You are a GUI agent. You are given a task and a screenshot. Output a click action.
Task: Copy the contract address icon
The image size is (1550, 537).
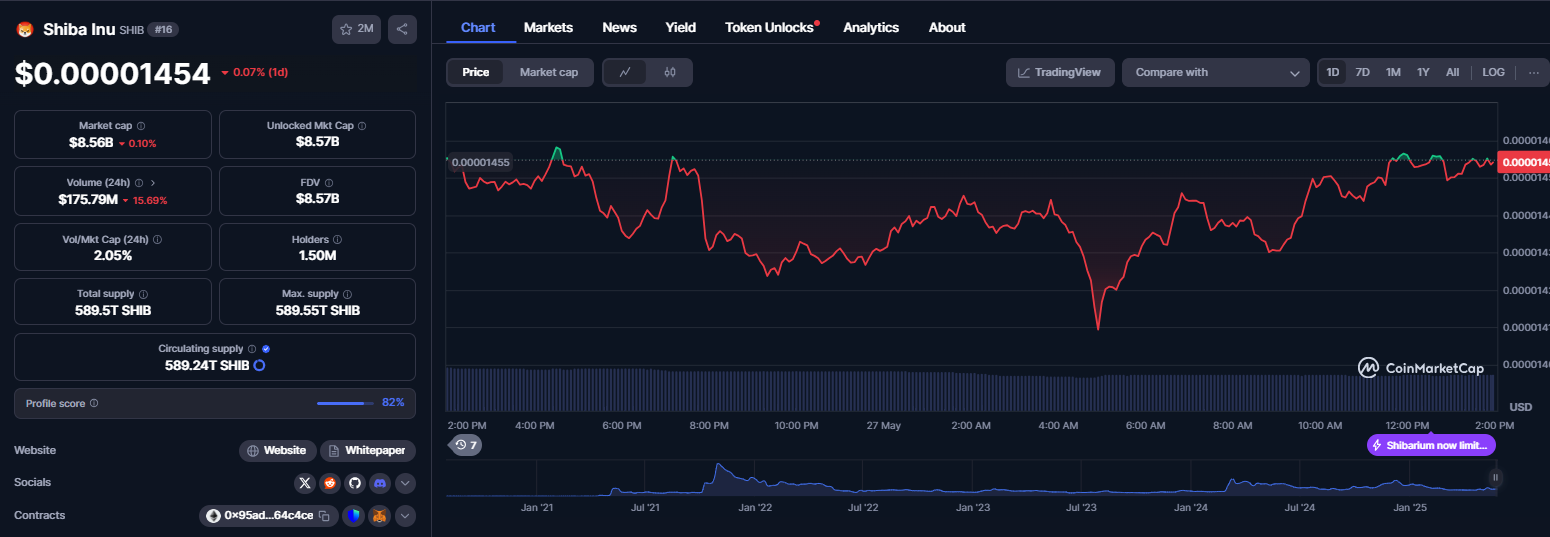(x=324, y=516)
